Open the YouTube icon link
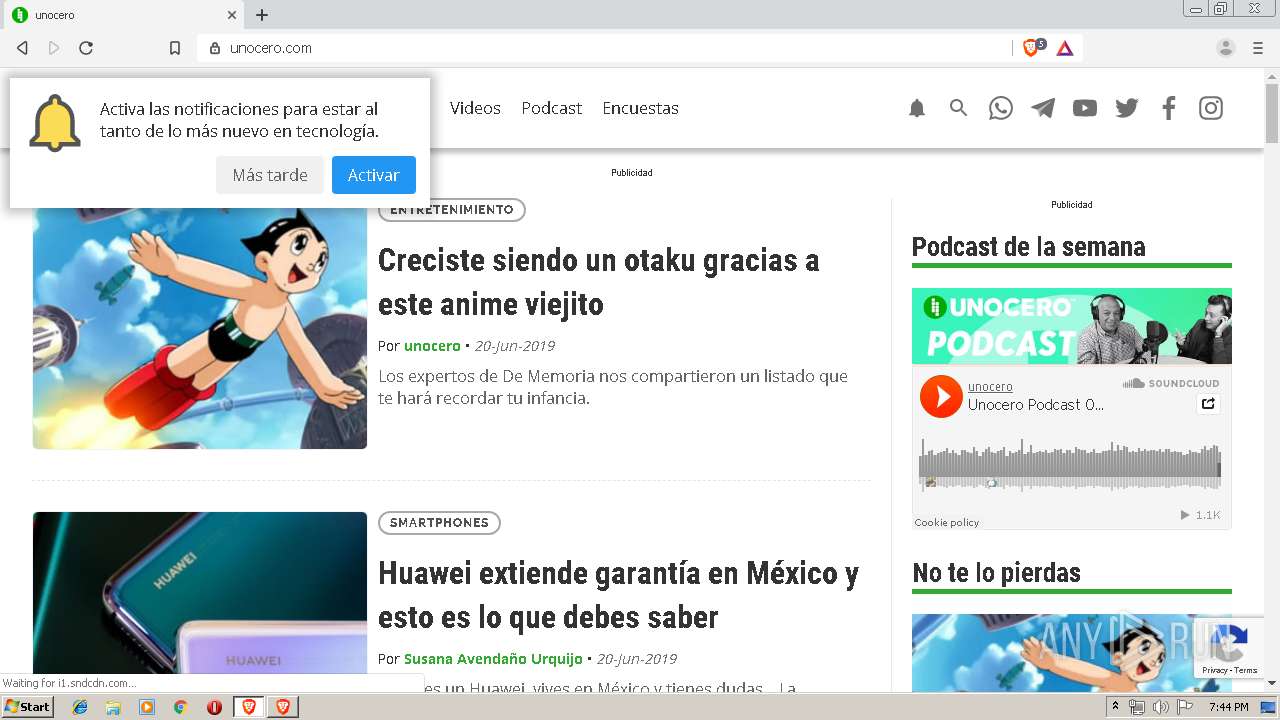The width and height of the screenshot is (1280, 720). click(x=1085, y=108)
